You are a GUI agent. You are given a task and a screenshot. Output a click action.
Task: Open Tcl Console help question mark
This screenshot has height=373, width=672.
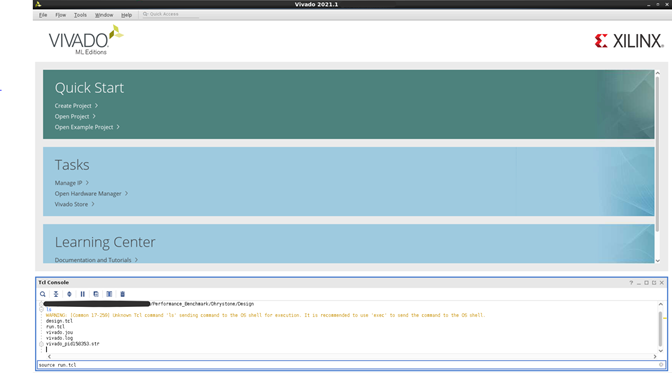tap(631, 283)
